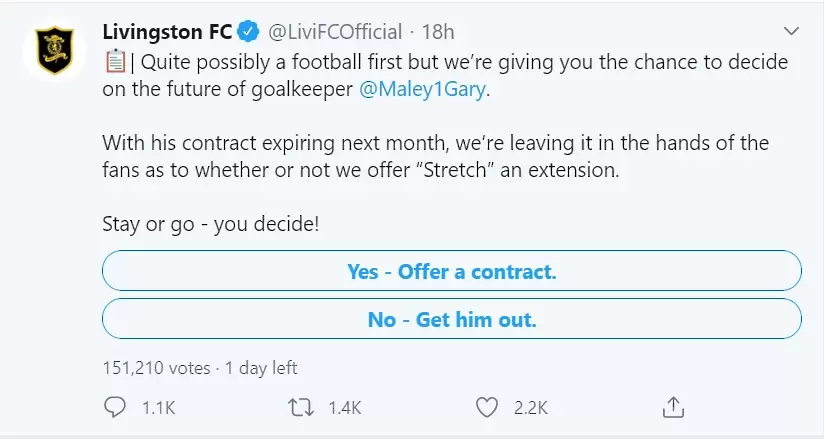The width and height of the screenshot is (826, 439).
Task: Click the 151,210 votes count
Action: (x=156, y=367)
